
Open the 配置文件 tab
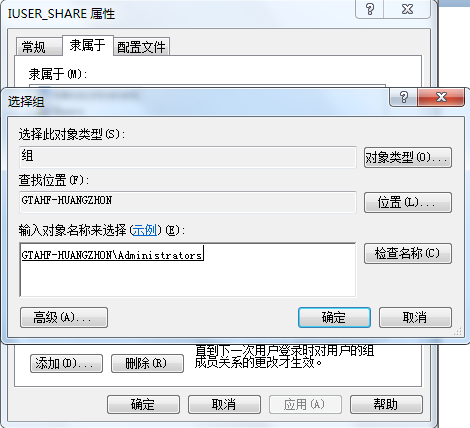pos(141,47)
